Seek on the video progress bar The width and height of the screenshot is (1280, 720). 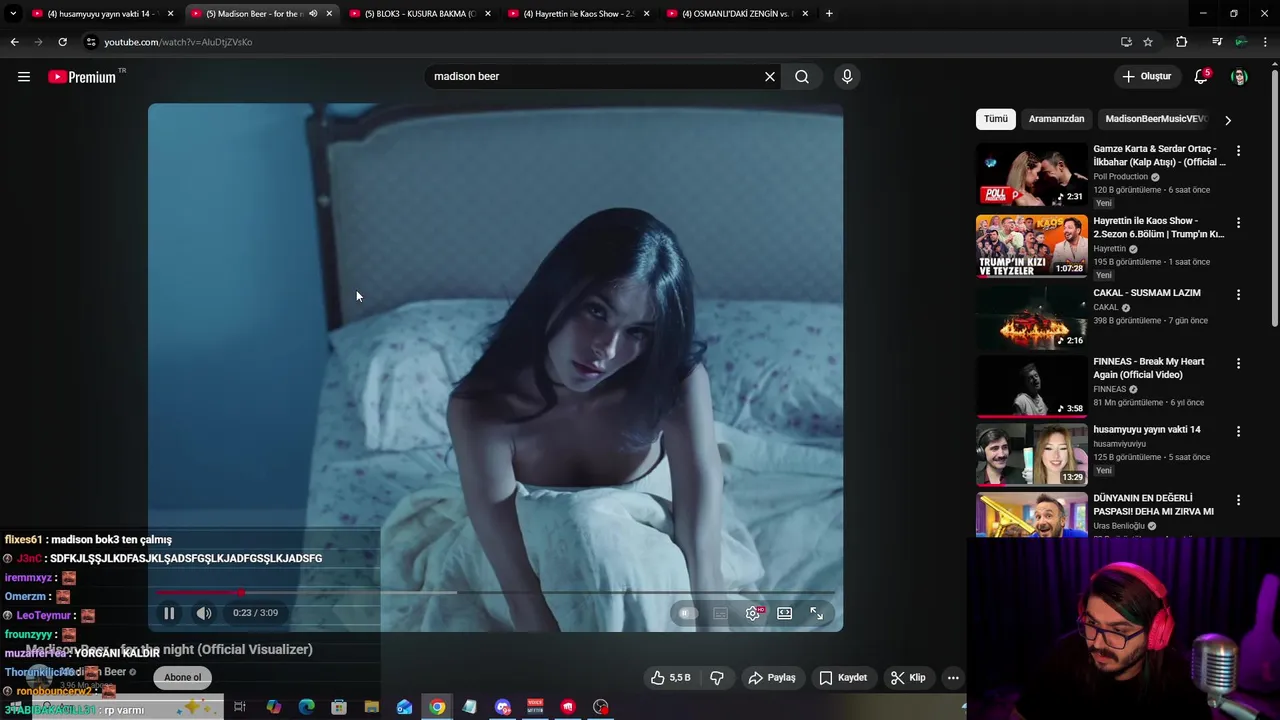(496, 592)
